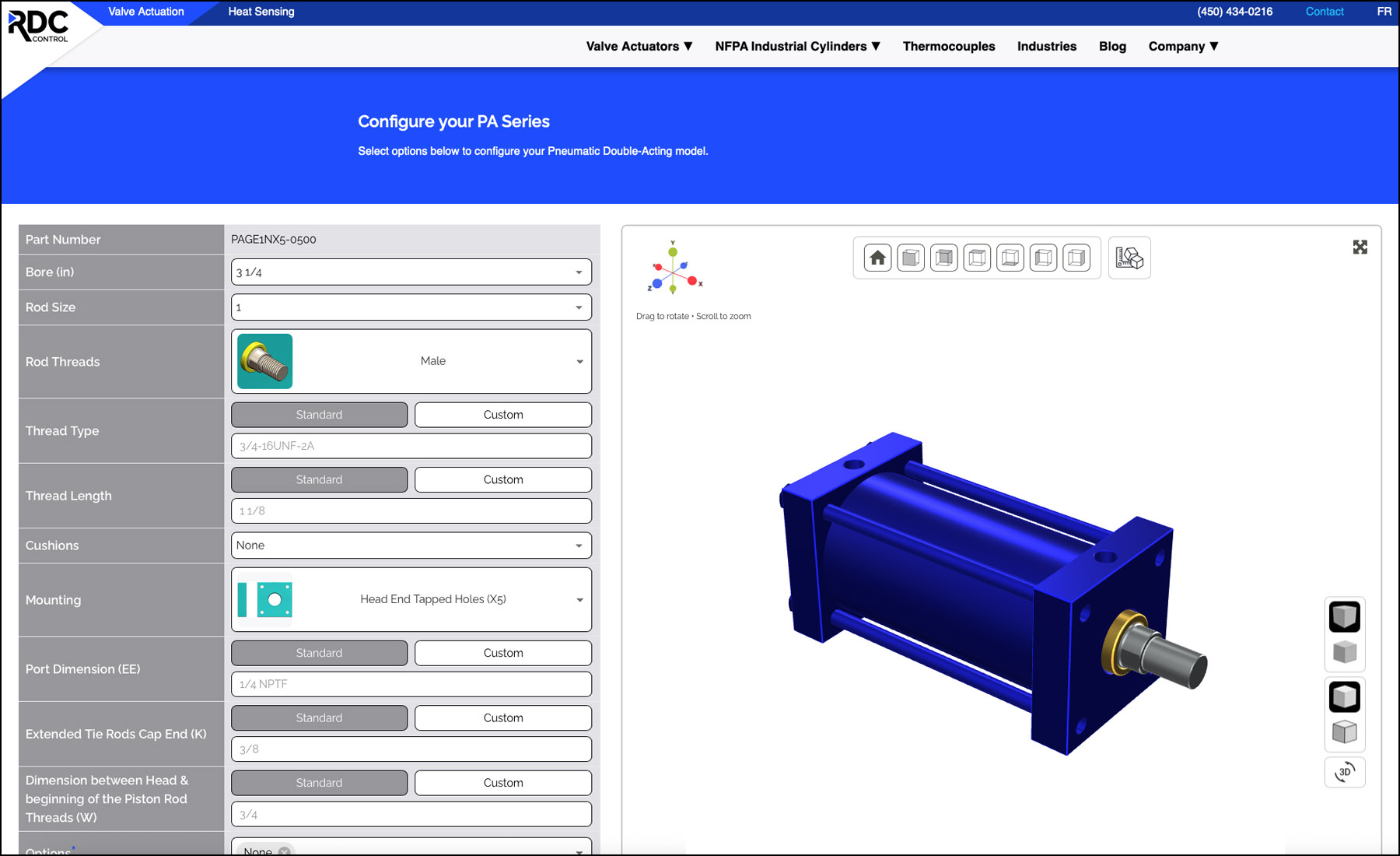Expand the 3D viewer to fullscreen
The image size is (1400, 856).
click(1360, 247)
